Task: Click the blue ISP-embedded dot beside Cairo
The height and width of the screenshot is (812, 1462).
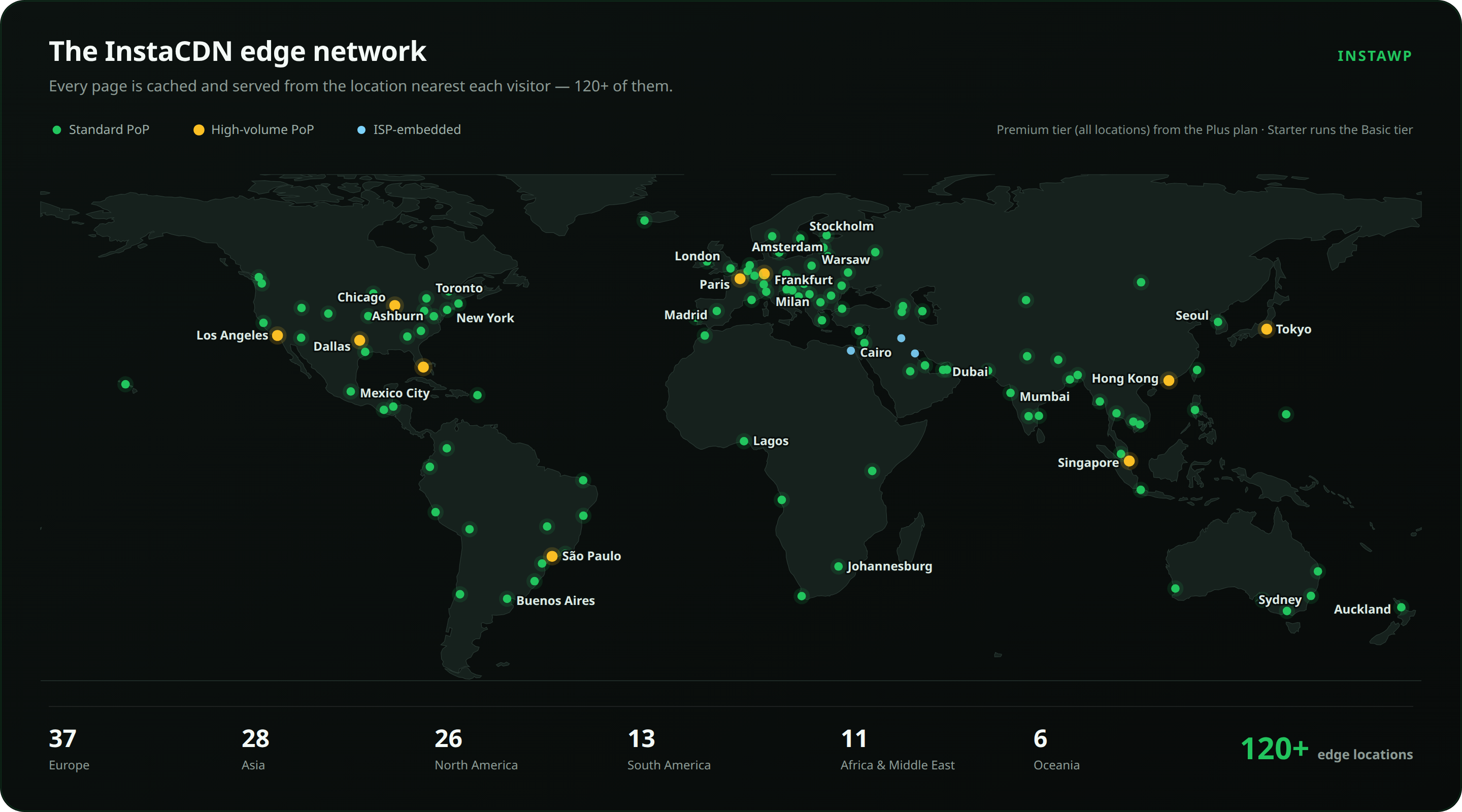Action: click(x=851, y=351)
